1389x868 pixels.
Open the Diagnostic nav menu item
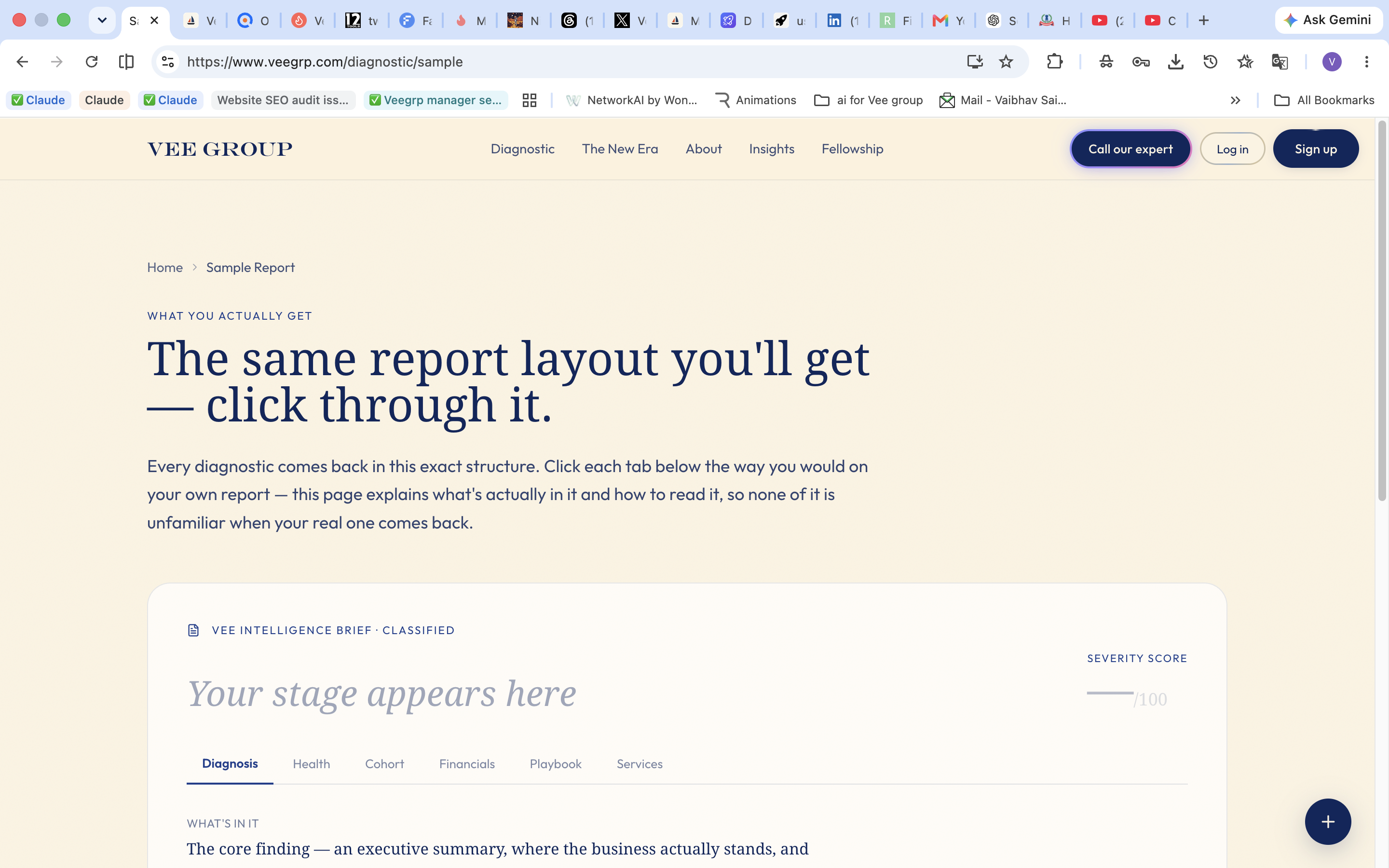pyautogui.click(x=522, y=149)
